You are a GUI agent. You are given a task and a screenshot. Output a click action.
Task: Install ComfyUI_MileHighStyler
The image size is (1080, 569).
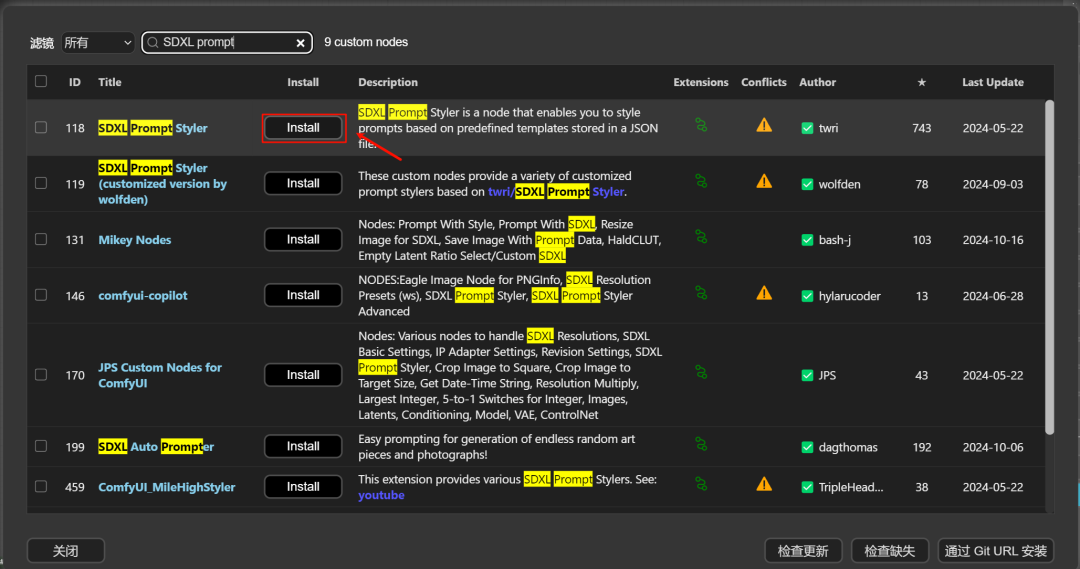303,486
